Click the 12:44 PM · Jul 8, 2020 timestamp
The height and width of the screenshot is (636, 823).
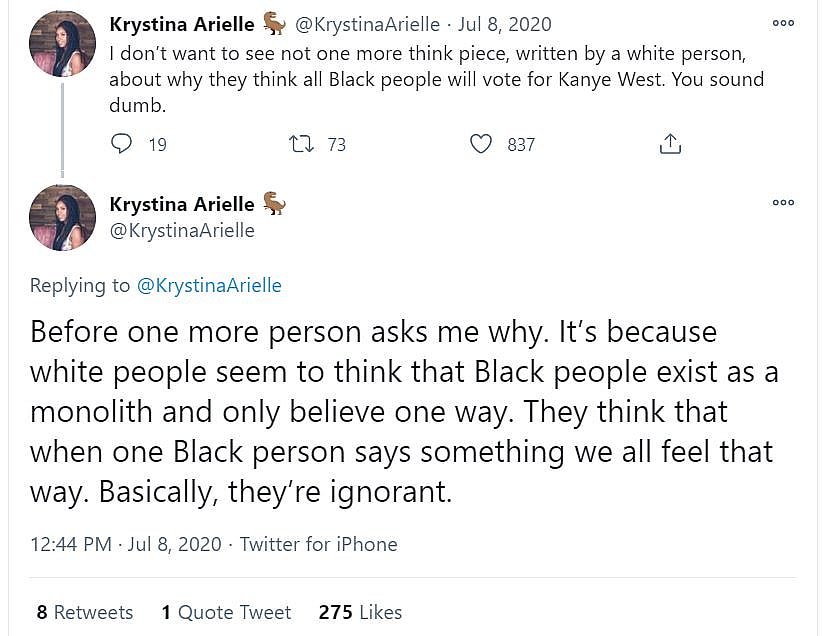pyautogui.click(x=124, y=544)
